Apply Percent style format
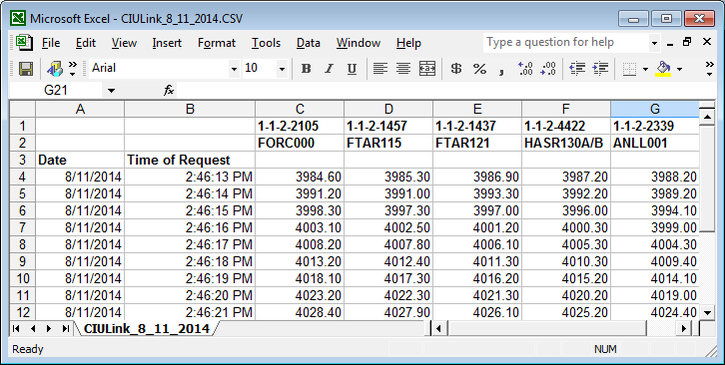 click(479, 69)
